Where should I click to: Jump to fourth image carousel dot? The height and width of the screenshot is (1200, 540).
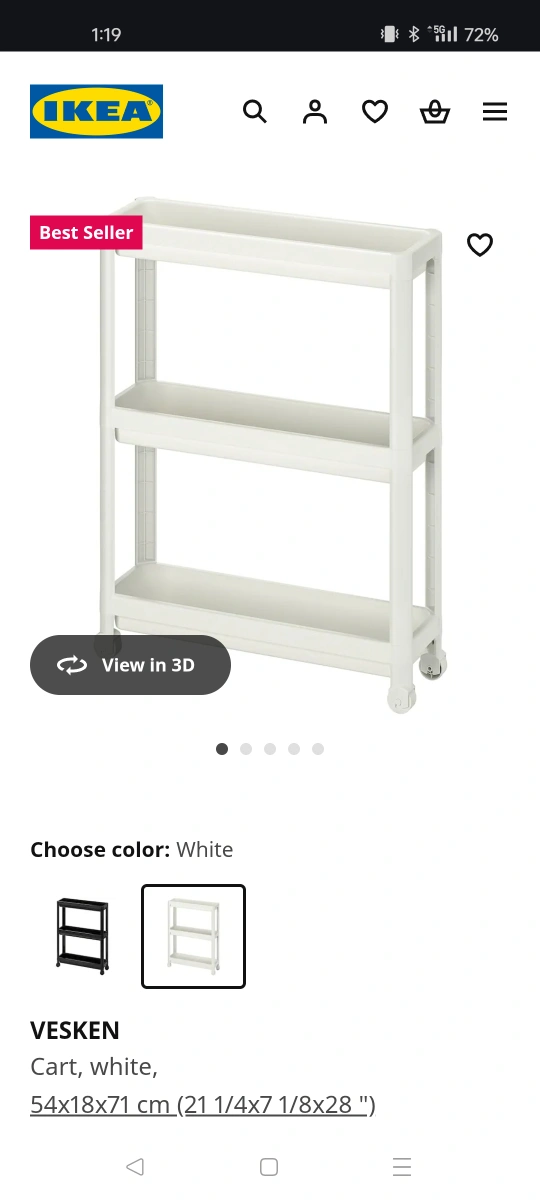tap(294, 749)
